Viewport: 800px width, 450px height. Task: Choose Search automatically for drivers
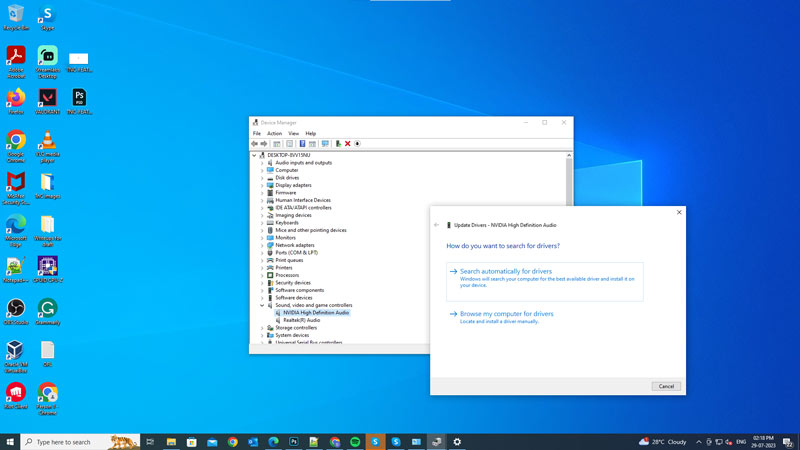(x=545, y=282)
